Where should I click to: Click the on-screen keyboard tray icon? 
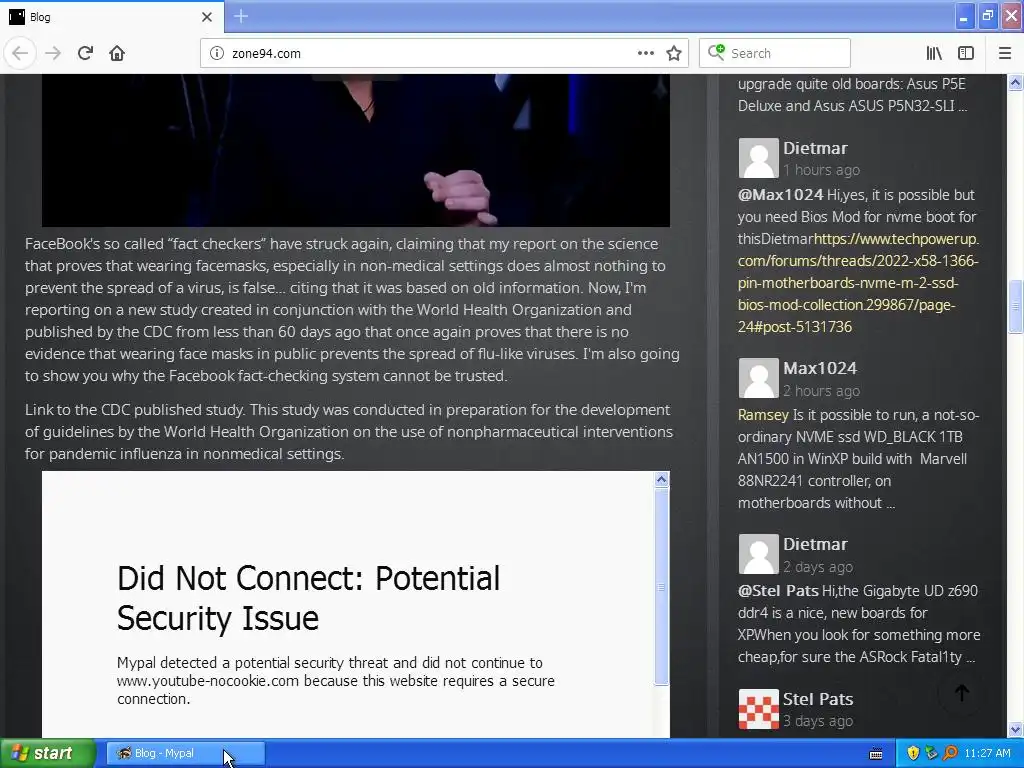(x=876, y=754)
